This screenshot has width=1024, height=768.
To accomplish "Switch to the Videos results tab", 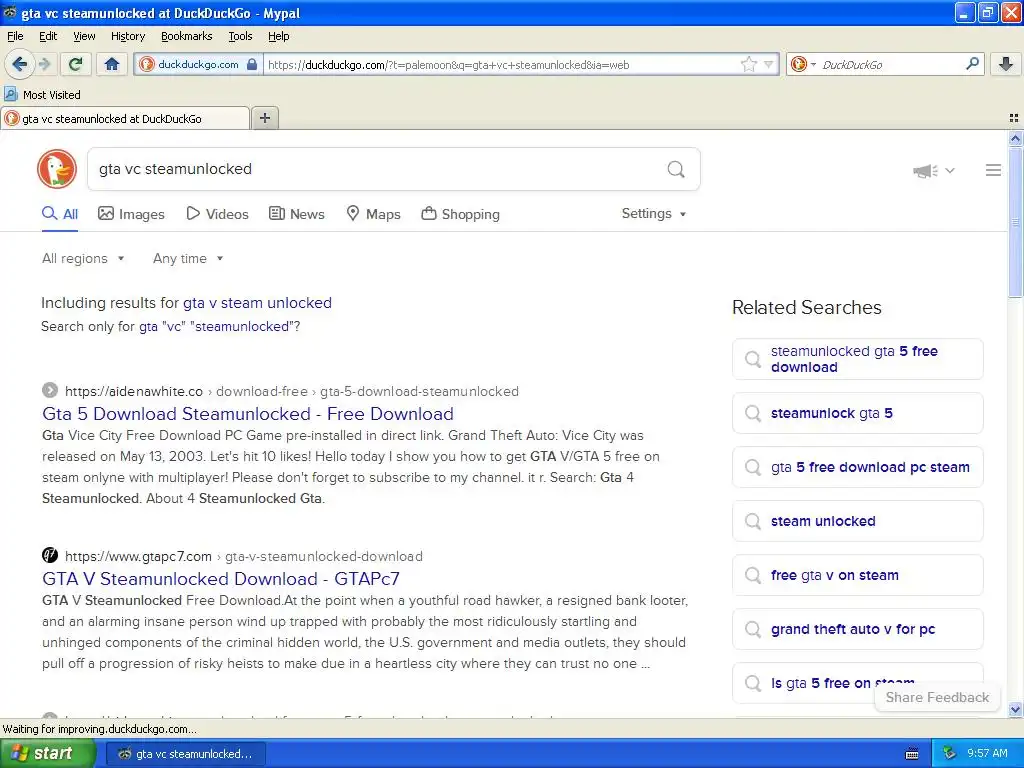I will pyautogui.click(x=217, y=214).
